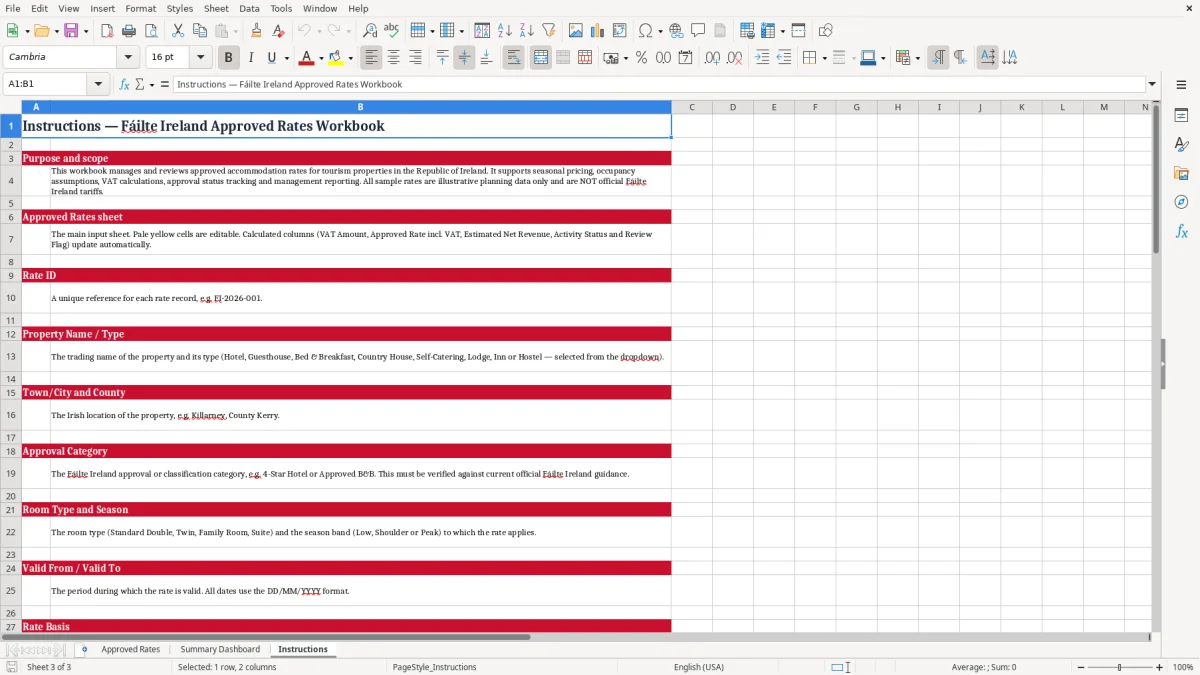This screenshot has width=1200, height=675.
Task: Click the Add Decimal Place icon
Action: point(712,58)
